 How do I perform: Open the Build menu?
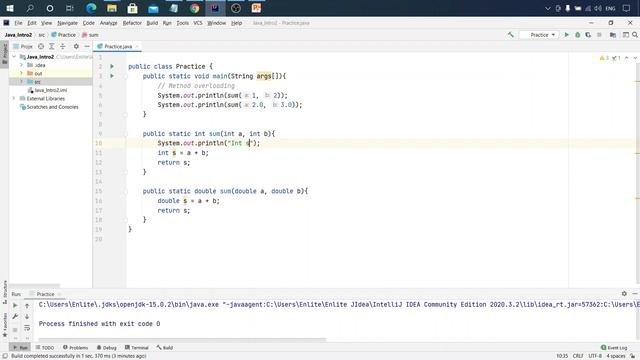(x=152, y=23)
